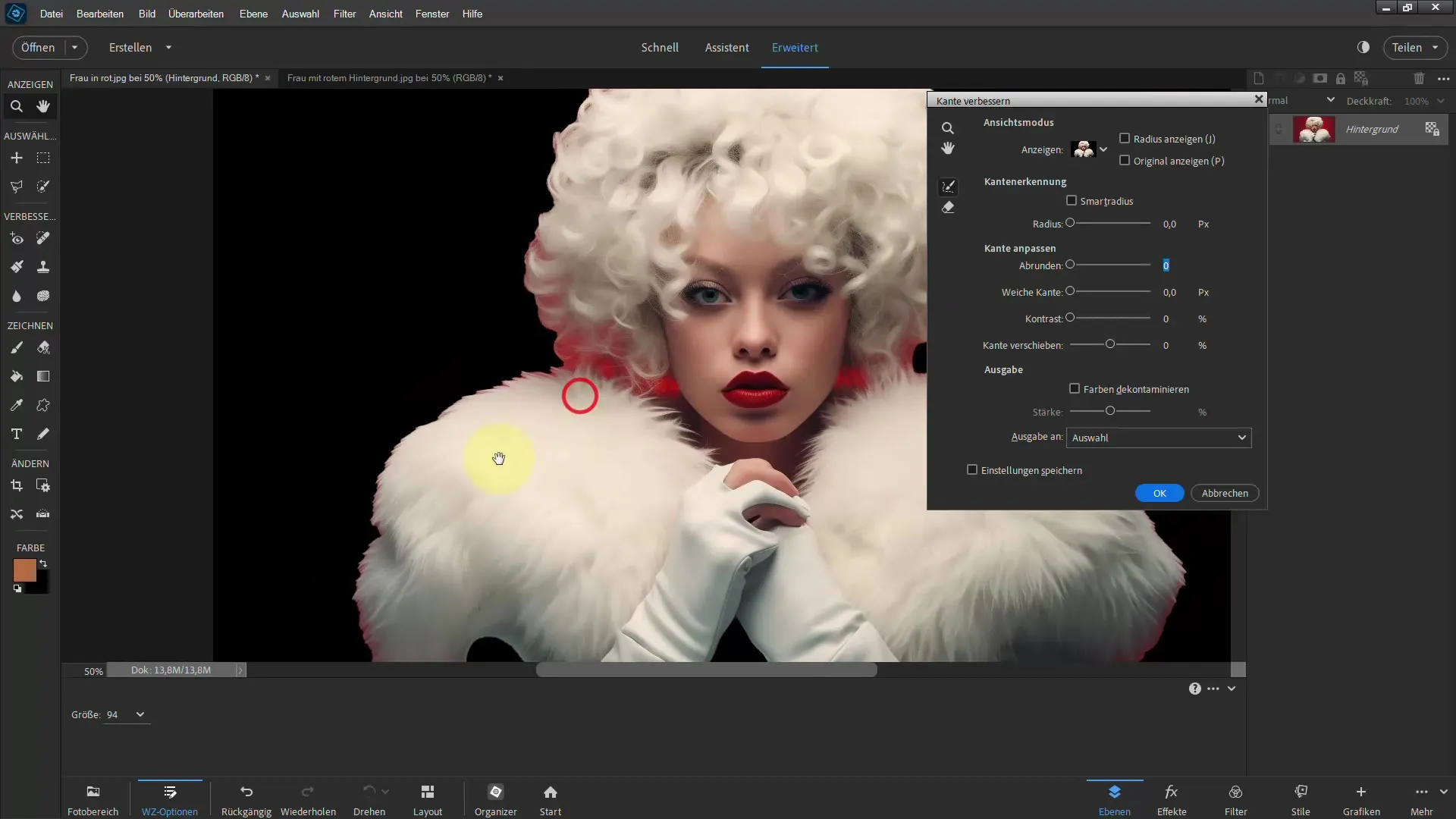The width and height of the screenshot is (1456, 819).
Task: Select the Straighten tool
Action: pos(43,514)
